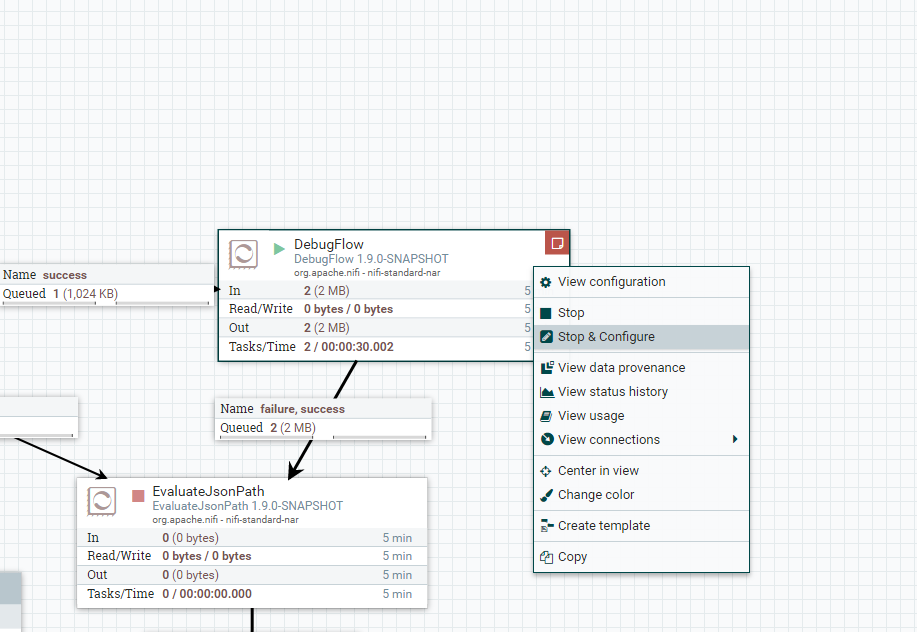
Task: Expand the View connections submenu arrow
Action: click(735, 440)
